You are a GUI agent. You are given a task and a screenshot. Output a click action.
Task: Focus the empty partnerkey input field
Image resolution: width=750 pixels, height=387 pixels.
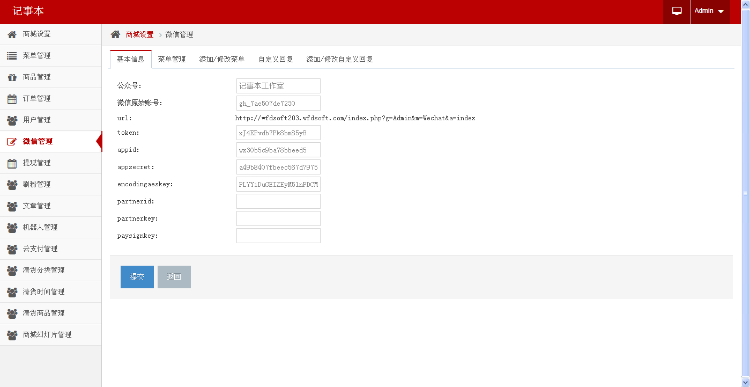pos(278,219)
